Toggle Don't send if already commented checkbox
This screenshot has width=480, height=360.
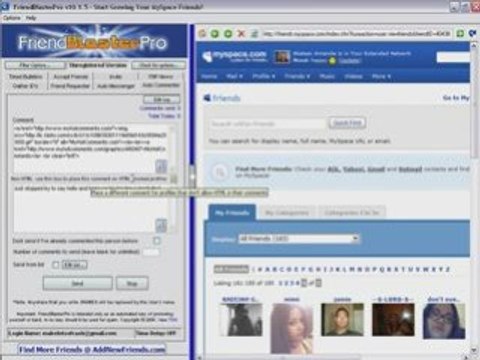(x=157, y=241)
